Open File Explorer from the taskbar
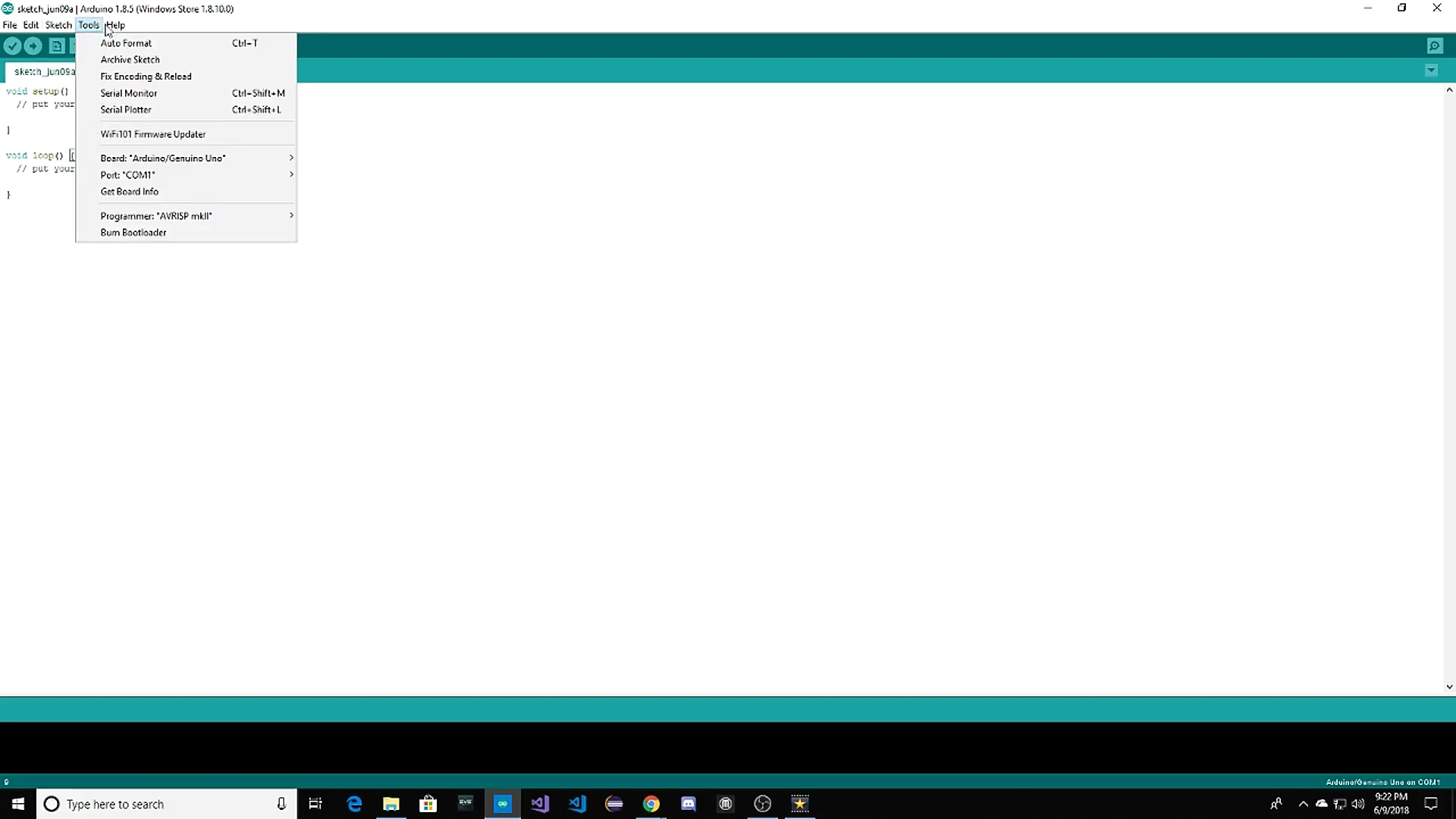Image resolution: width=1456 pixels, height=819 pixels. tap(391, 804)
